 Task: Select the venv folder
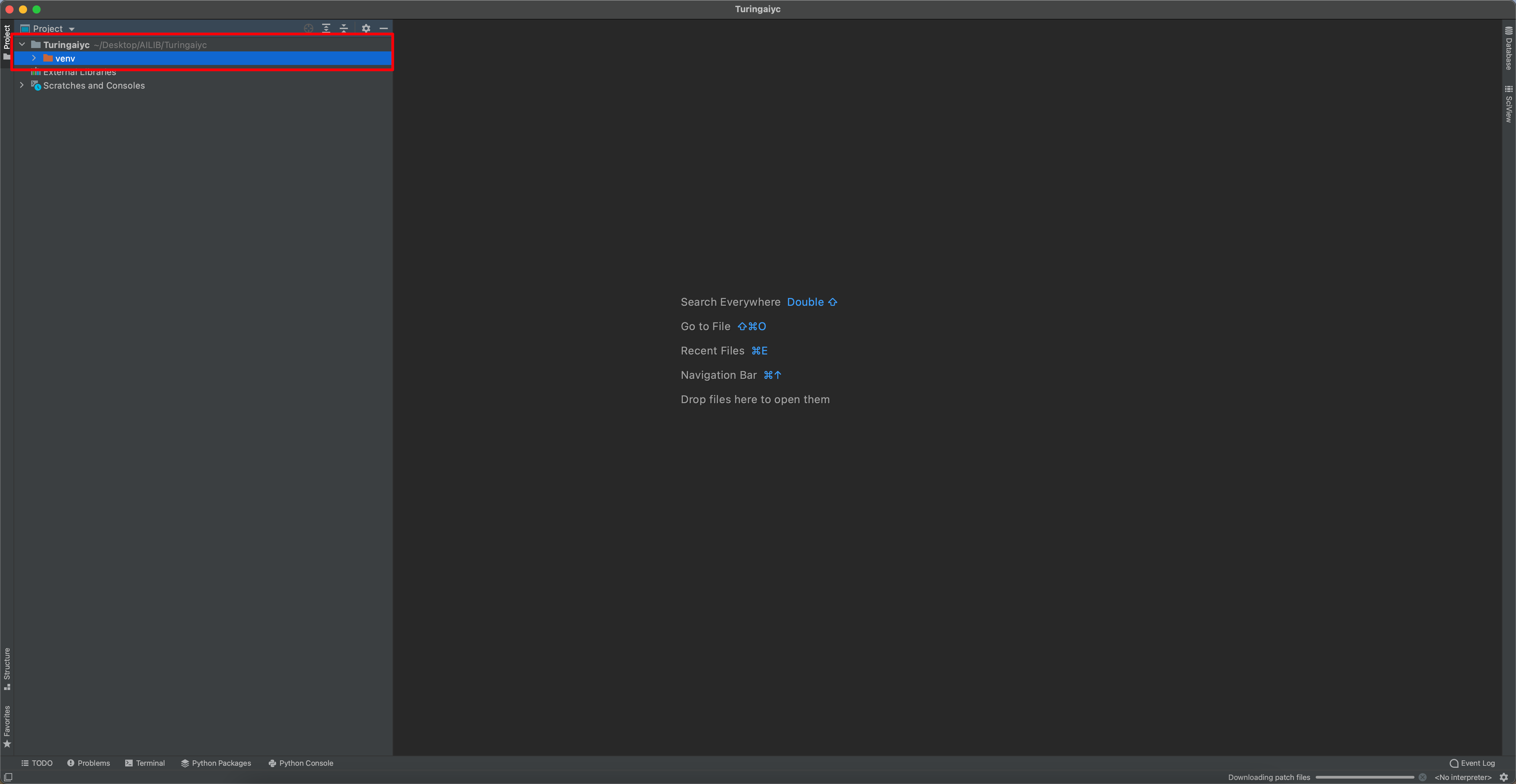(x=202, y=58)
